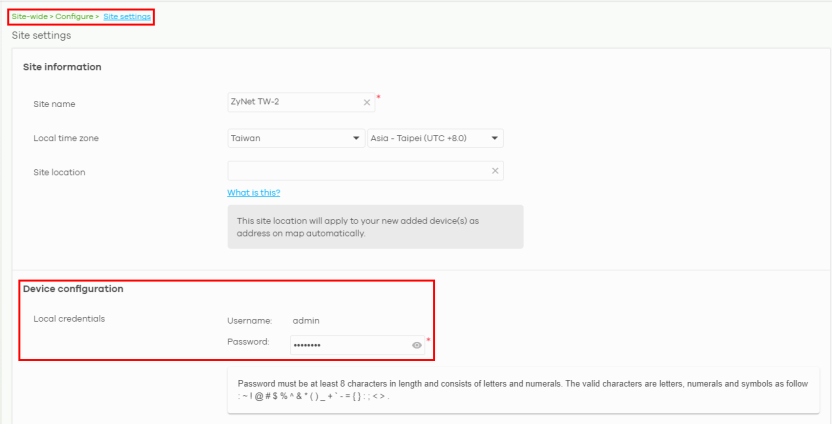This screenshot has height=424, width=832.
Task: Open the Site settings breadcrumb link
Action: [127, 18]
